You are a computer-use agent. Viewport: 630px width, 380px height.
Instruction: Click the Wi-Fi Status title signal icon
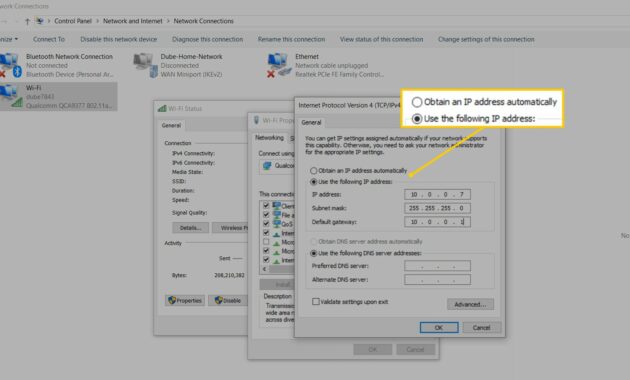point(162,108)
